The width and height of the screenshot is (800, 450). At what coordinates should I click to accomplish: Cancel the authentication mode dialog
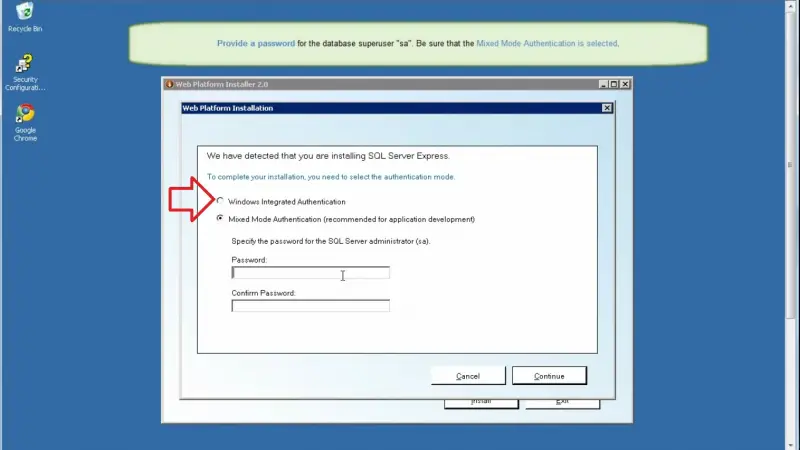468,376
